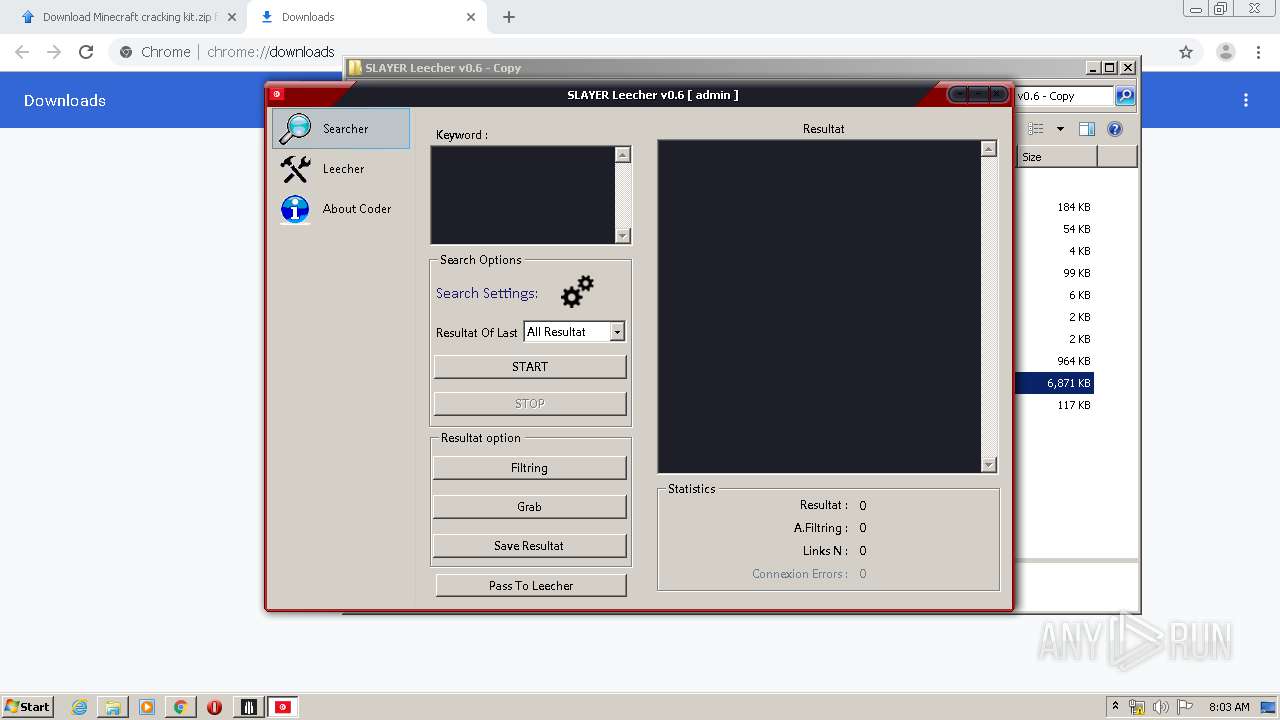The image size is (1280, 720).
Task: Click the Search Settings label
Action: pos(487,293)
